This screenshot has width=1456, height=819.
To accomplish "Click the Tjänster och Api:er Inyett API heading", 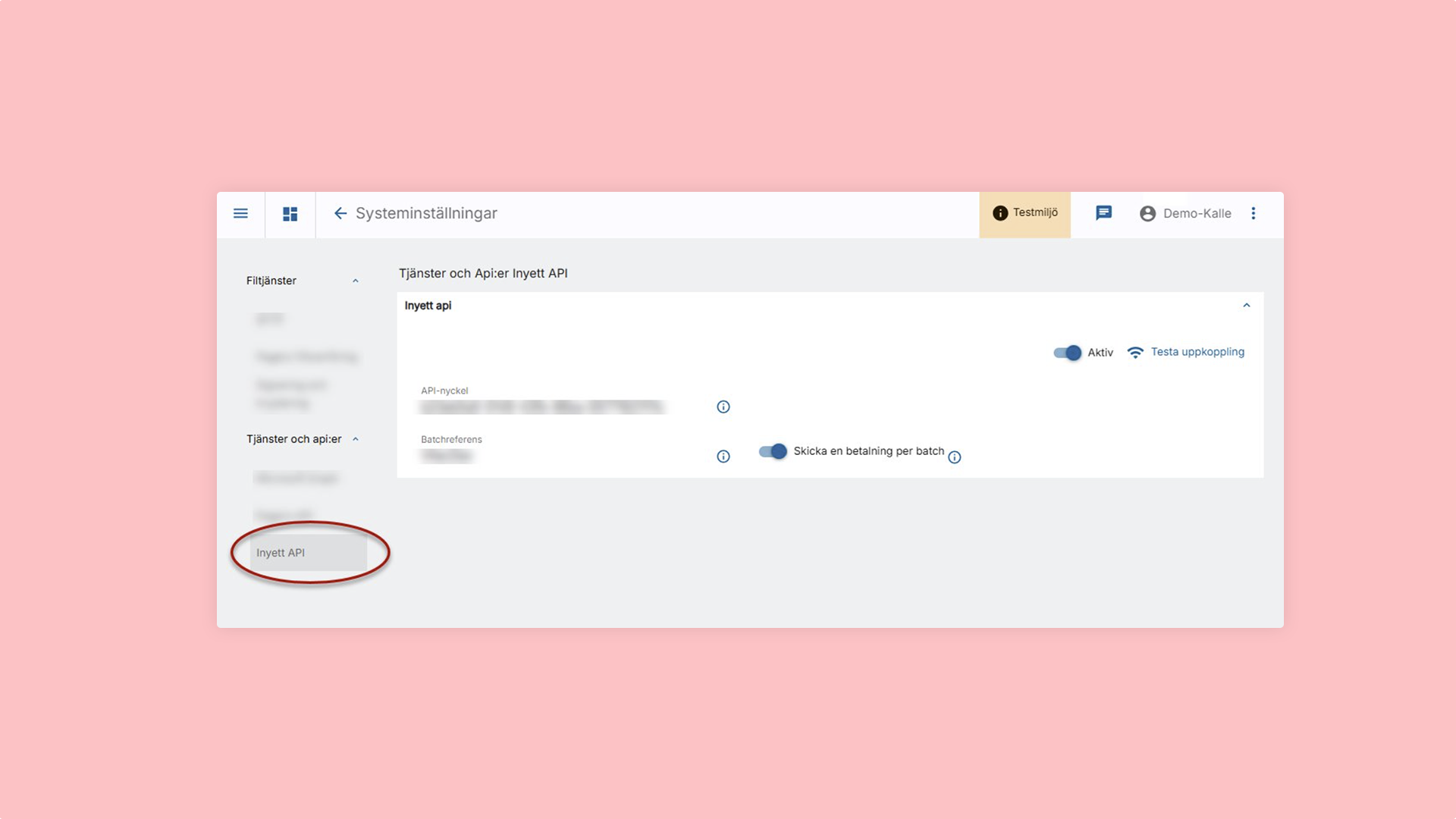I will click(483, 274).
